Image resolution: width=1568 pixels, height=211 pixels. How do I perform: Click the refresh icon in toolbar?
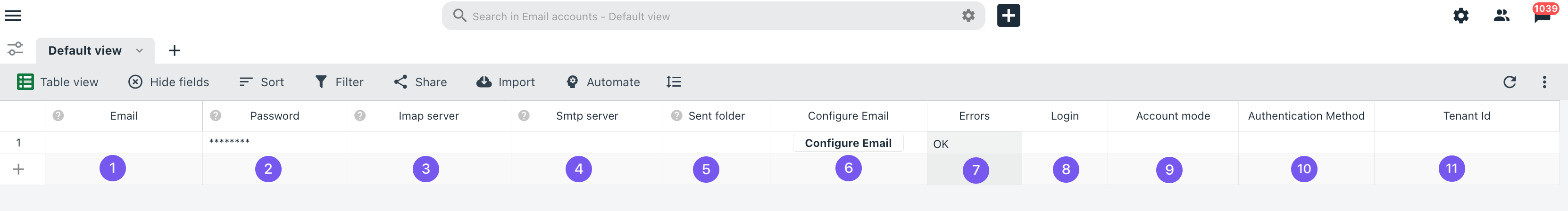[x=1509, y=82]
